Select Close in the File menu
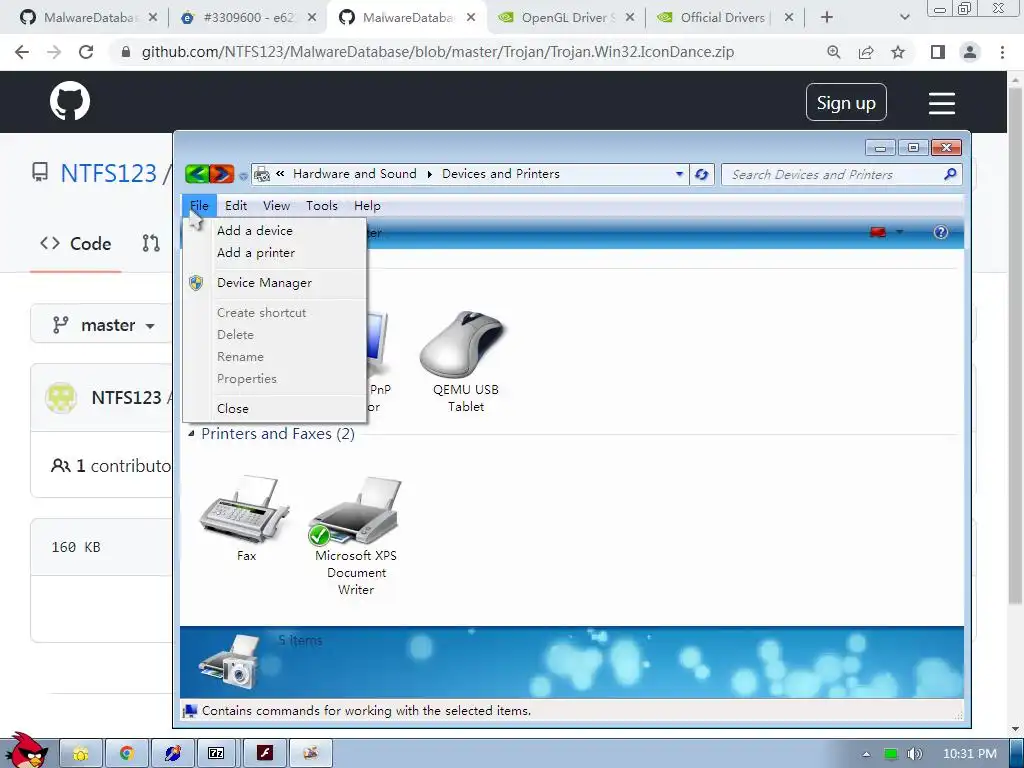The height and width of the screenshot is (768, 1024). click(274, 409)
